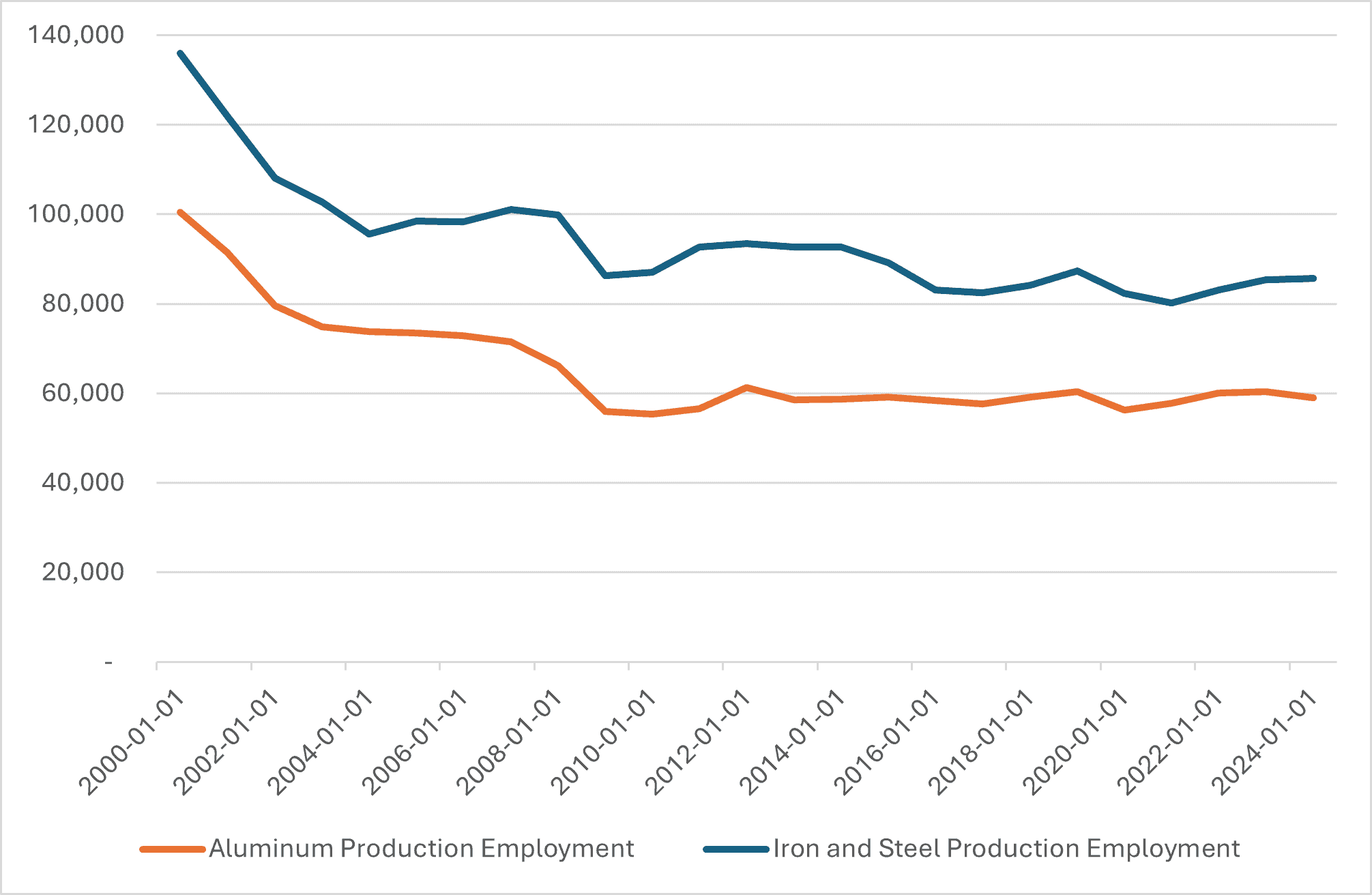Click the 2008-01-01 x-axis date label

[x=509, y=742]
